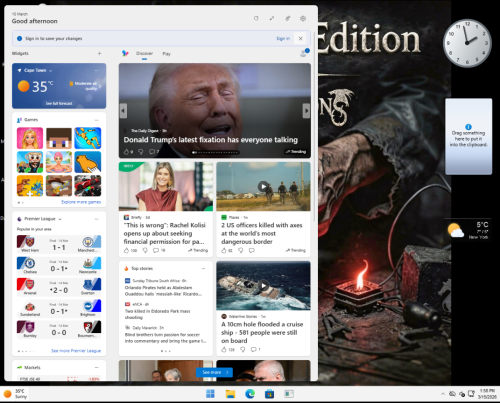Open Games widget more options
The height and width of the screenshot is (403, 500).
(97, 120)
